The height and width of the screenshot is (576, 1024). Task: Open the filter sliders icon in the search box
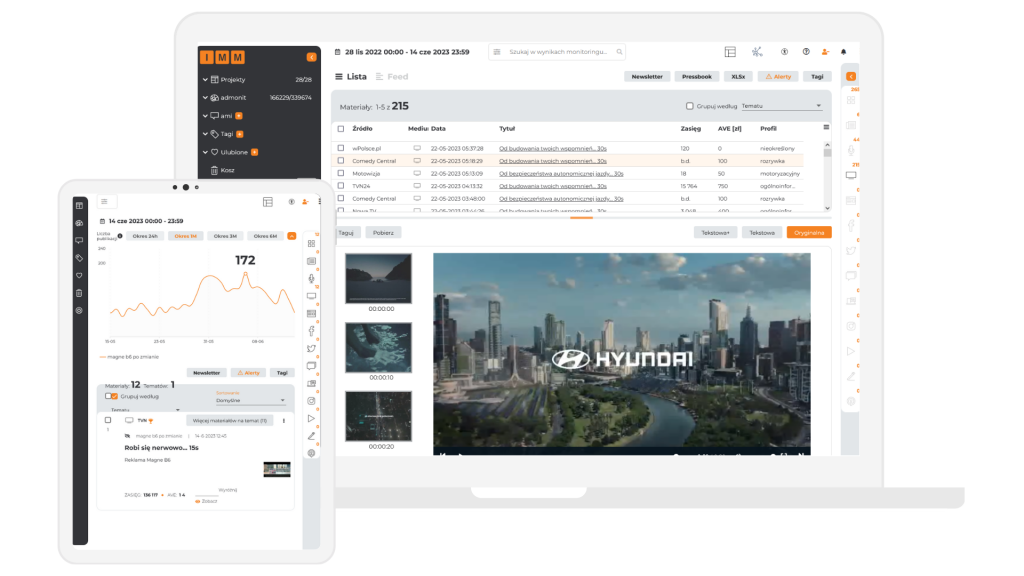coord(497,52)
